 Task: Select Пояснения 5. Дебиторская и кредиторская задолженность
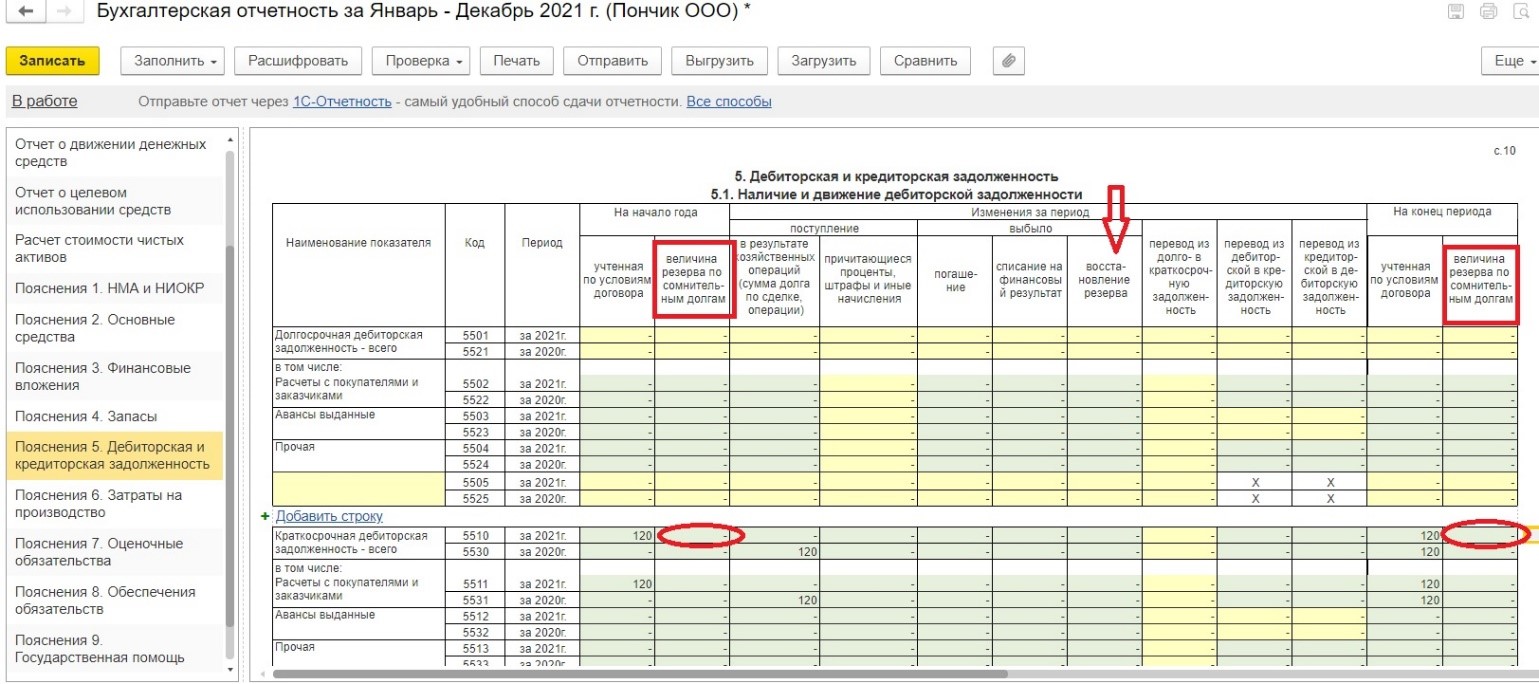tap(115, 455)
